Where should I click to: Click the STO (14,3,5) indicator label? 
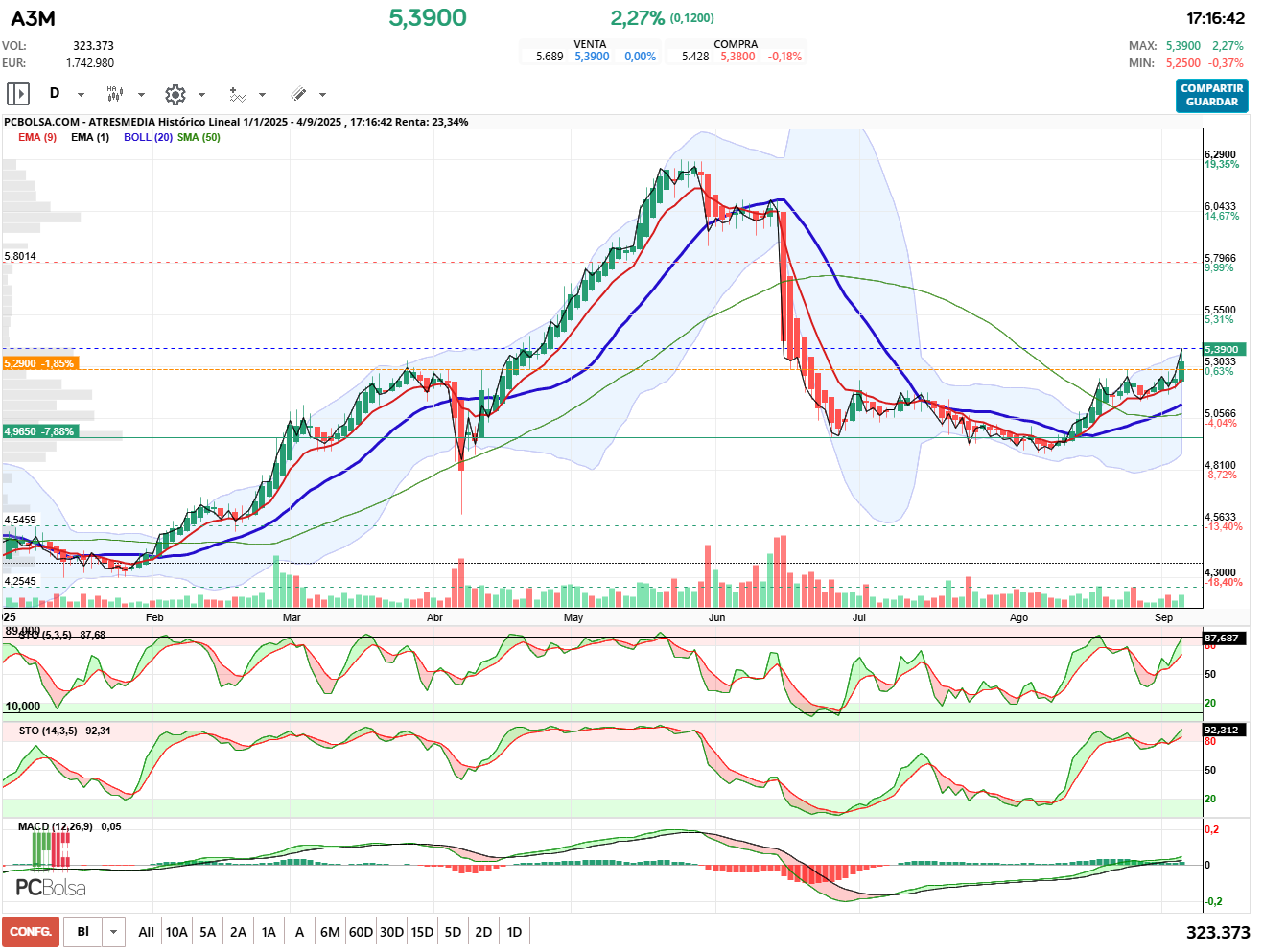coord(48,731)
